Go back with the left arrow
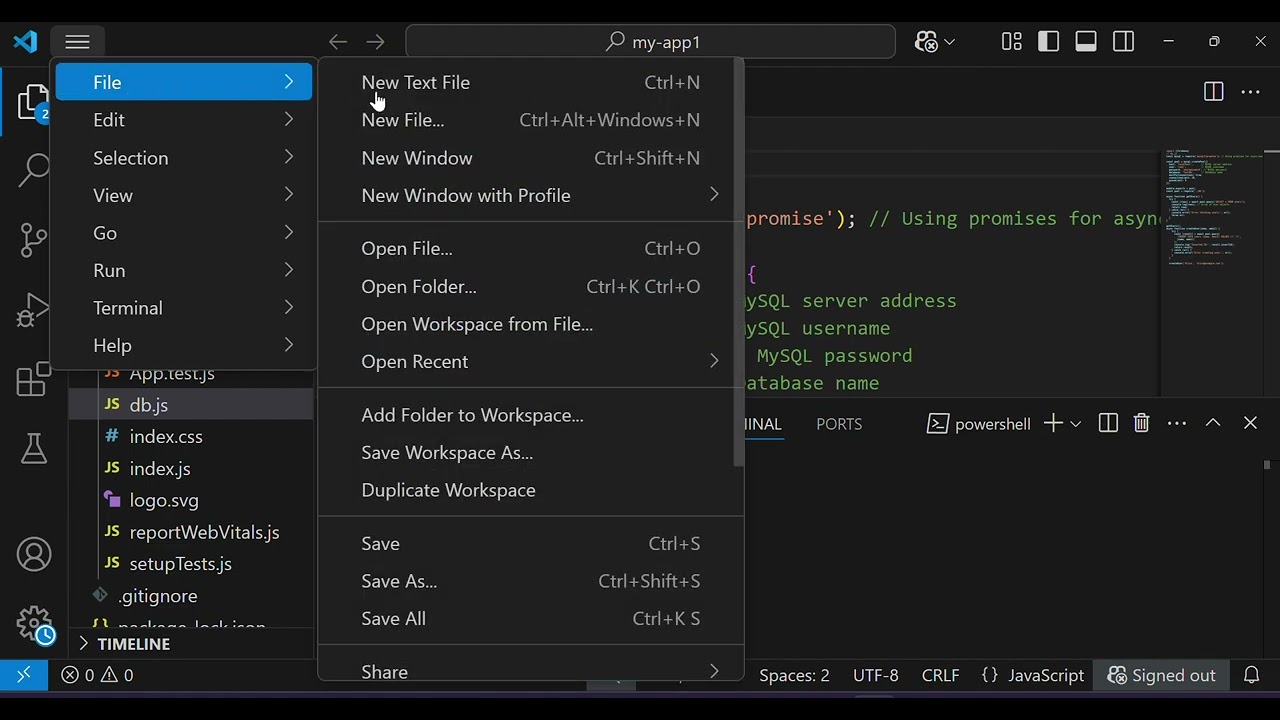This screenshot has width=1280, height=720. (338, 42)
